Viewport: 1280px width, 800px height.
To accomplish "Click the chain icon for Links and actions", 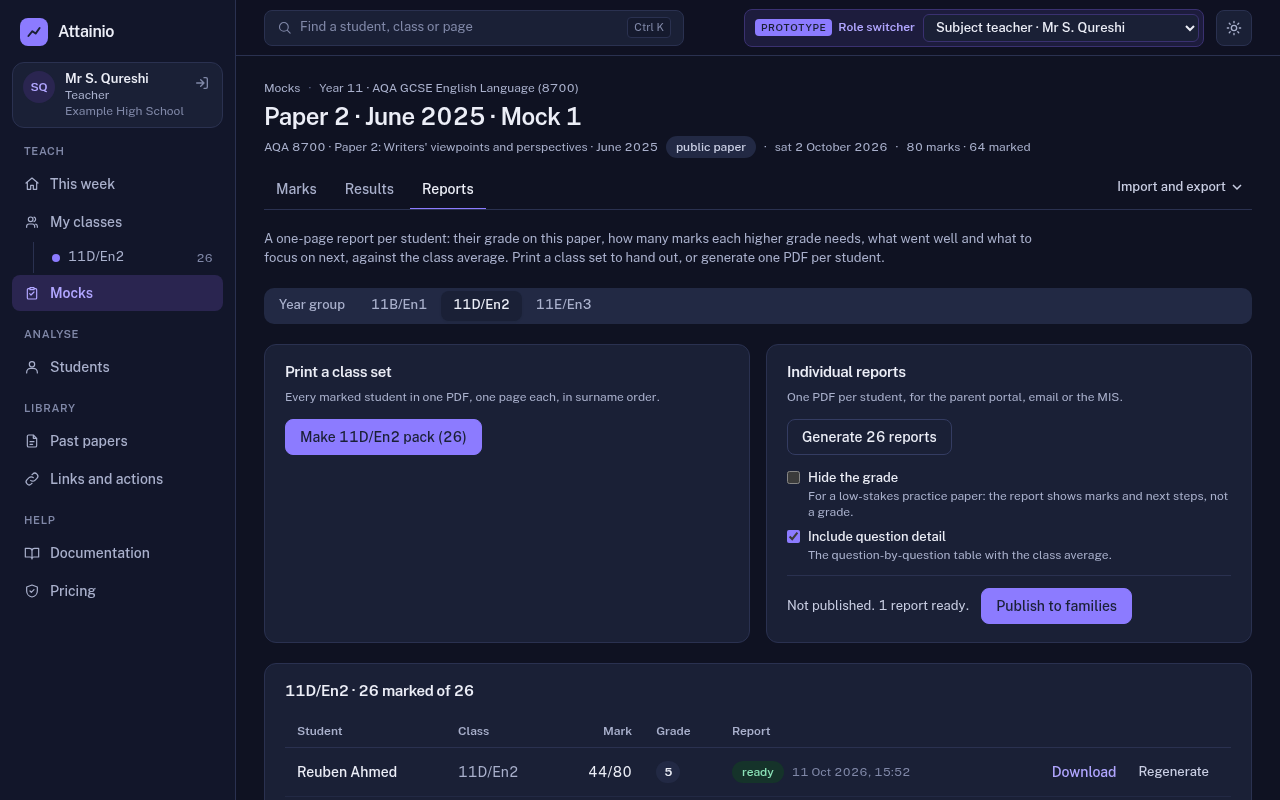I will coord(32,479).
